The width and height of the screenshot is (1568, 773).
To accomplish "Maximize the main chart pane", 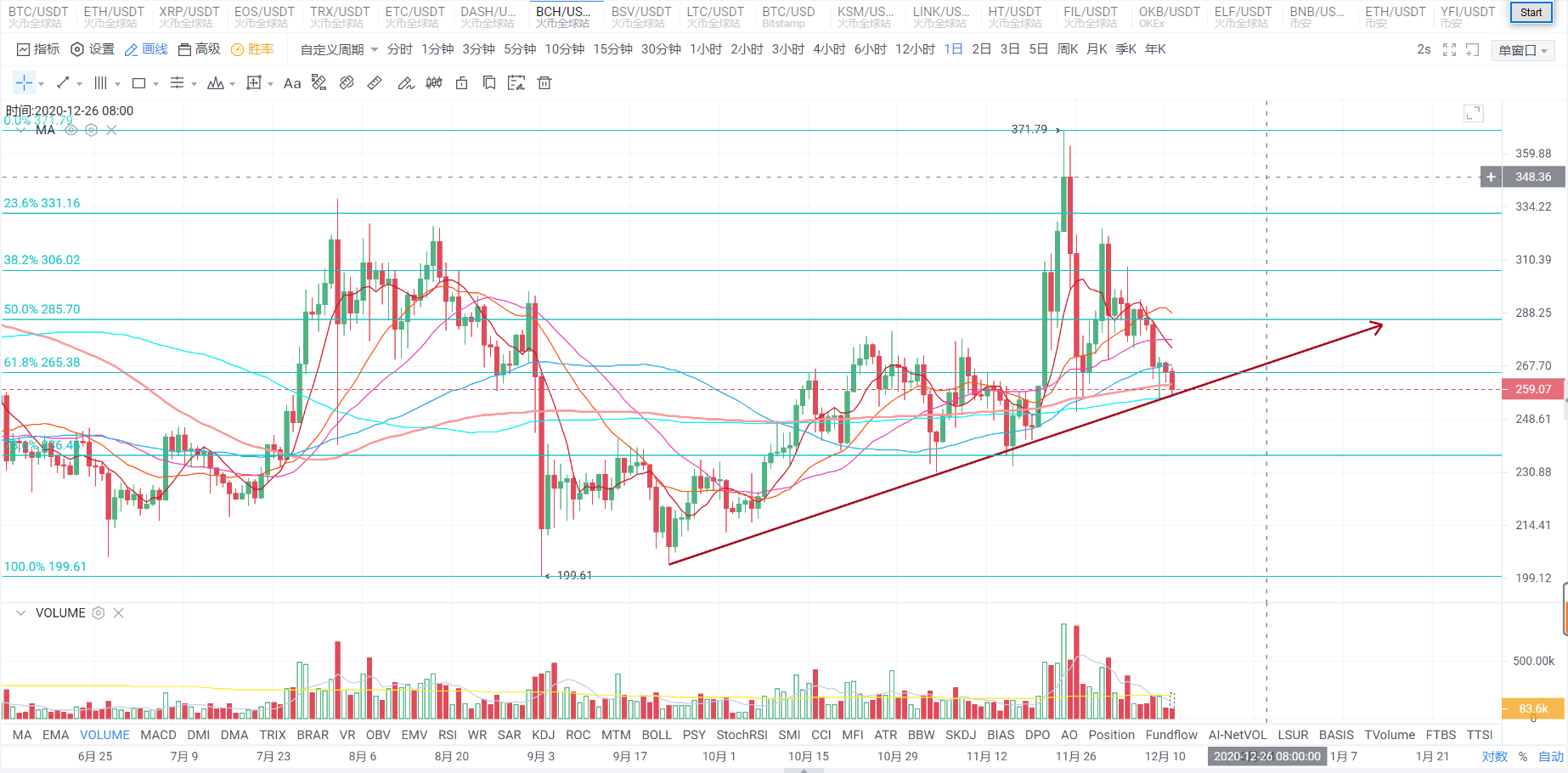I will pyautogui.click(x=1474, y=114).
